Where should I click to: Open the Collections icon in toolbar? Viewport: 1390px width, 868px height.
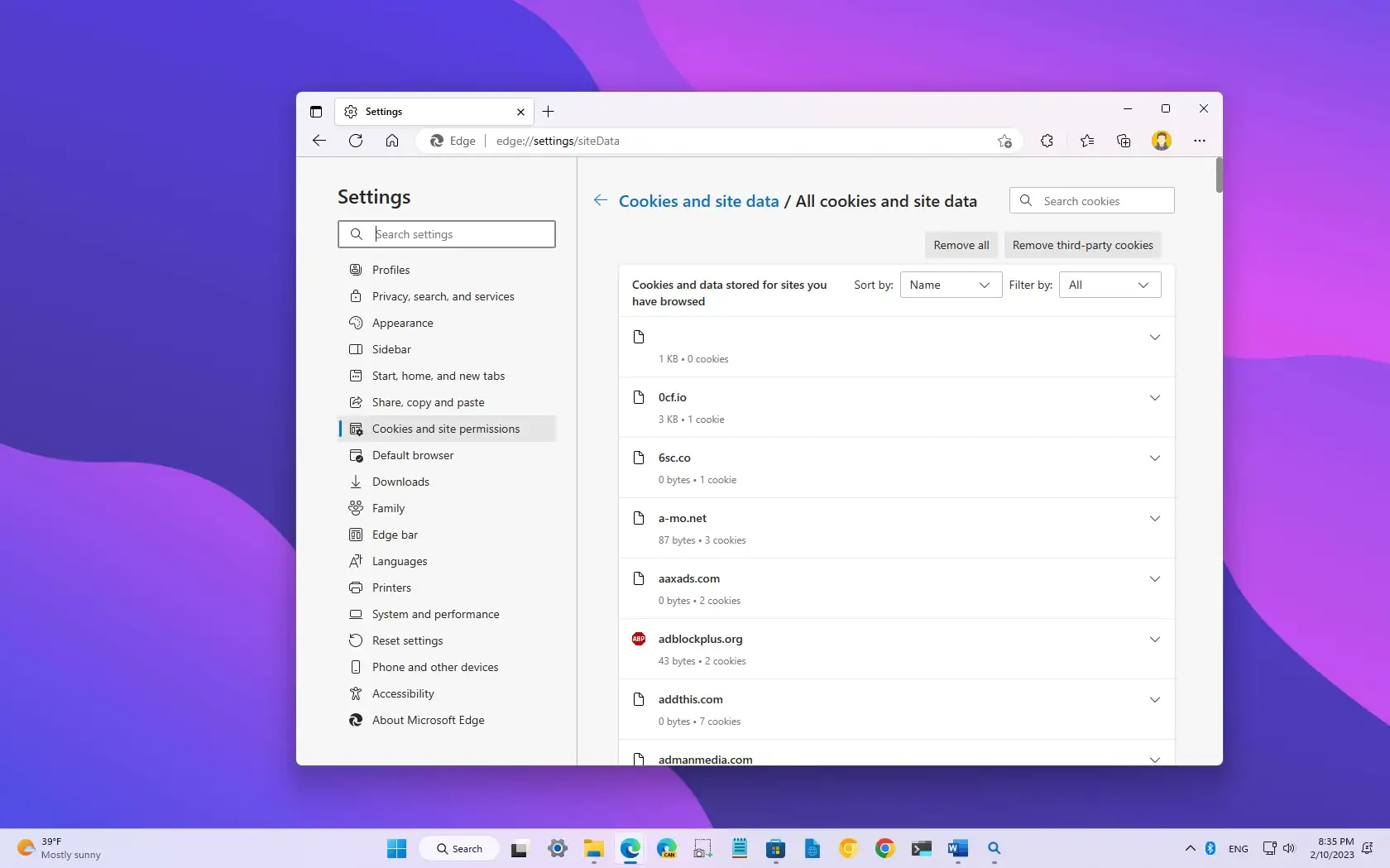[1124, 141]
